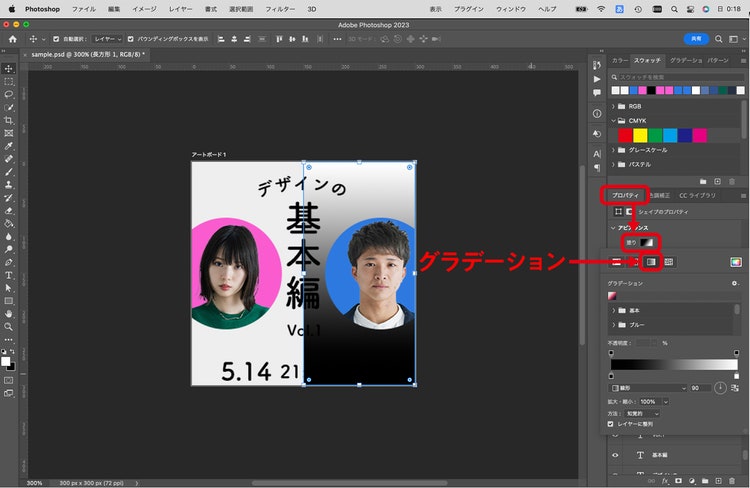Align top edges in options bar
750x488 pixels.
[279, 39]
